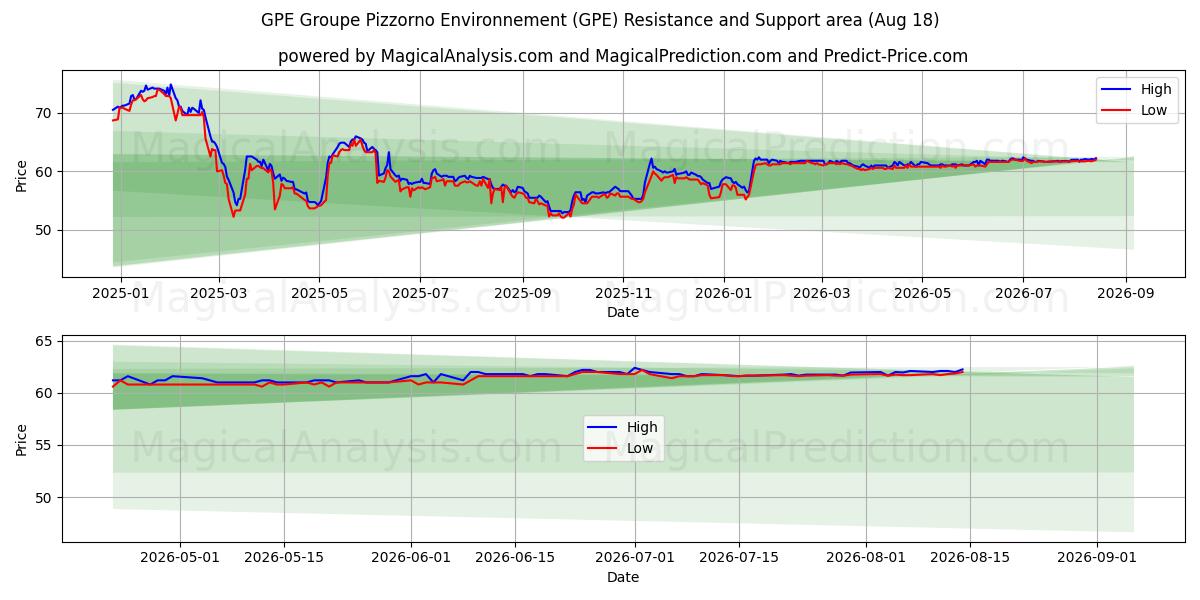The width and height of the screenshot is (1200, 600).
Task: Click the 2026-06-01 tick label
Action: coord(411,558)
